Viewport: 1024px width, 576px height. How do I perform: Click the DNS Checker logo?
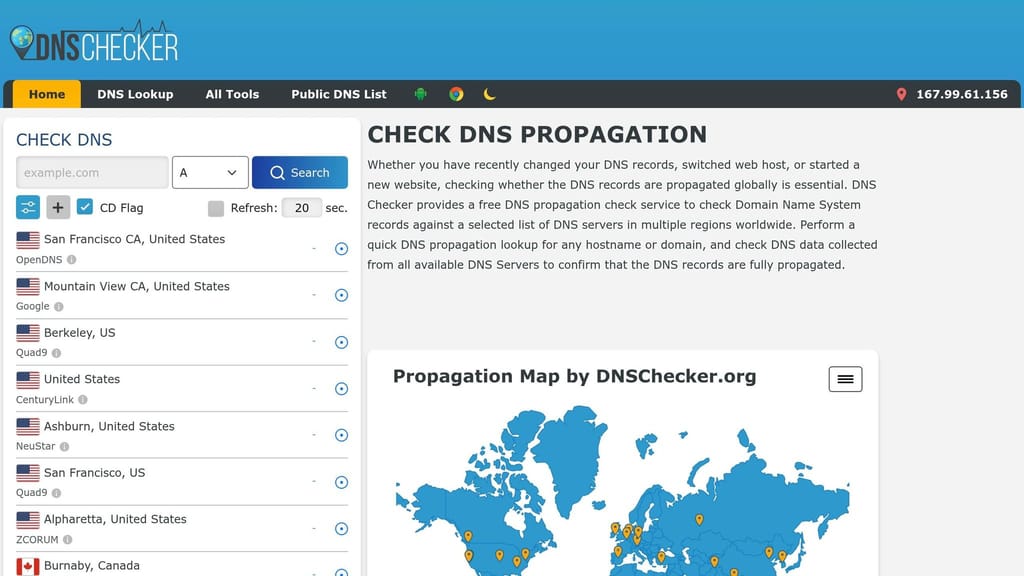94,42
